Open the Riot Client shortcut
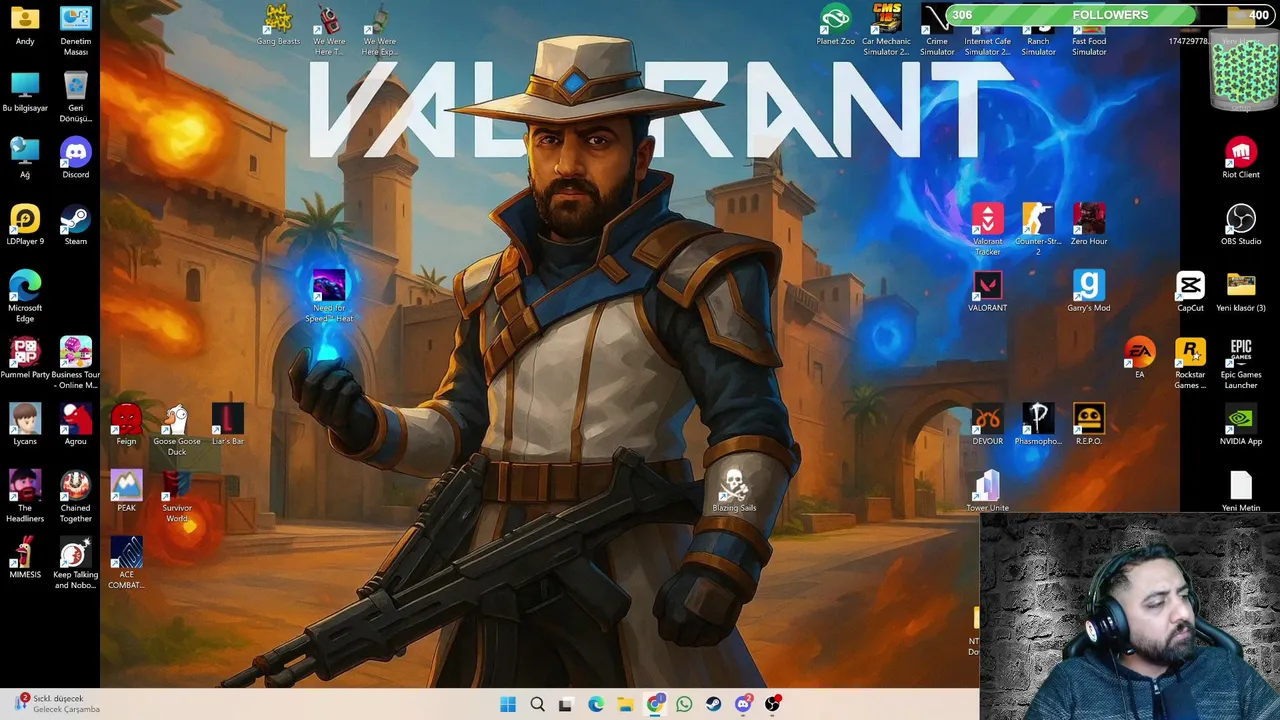The width and height of the screenshot is (1280, 720). (x=1241, y=159)
